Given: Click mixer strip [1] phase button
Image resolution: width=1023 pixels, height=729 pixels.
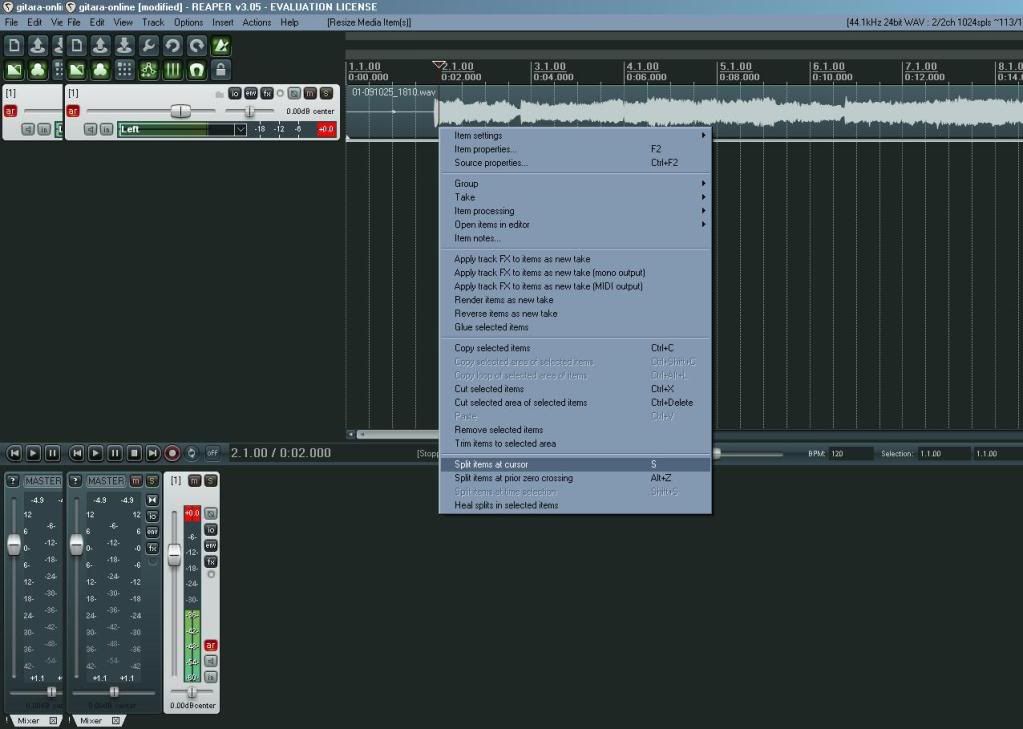Looking at the screenshot, I should tap(211, 514).
